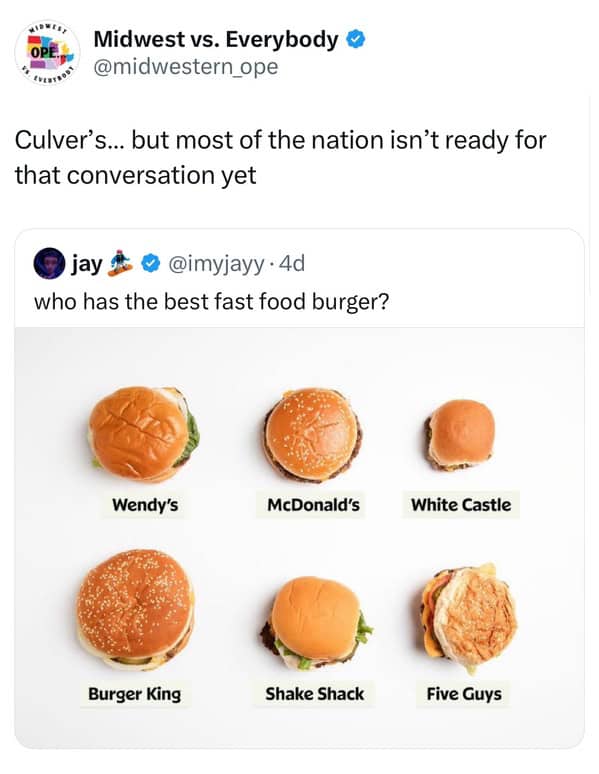Click the Shake Shack text label

(315, 694)
